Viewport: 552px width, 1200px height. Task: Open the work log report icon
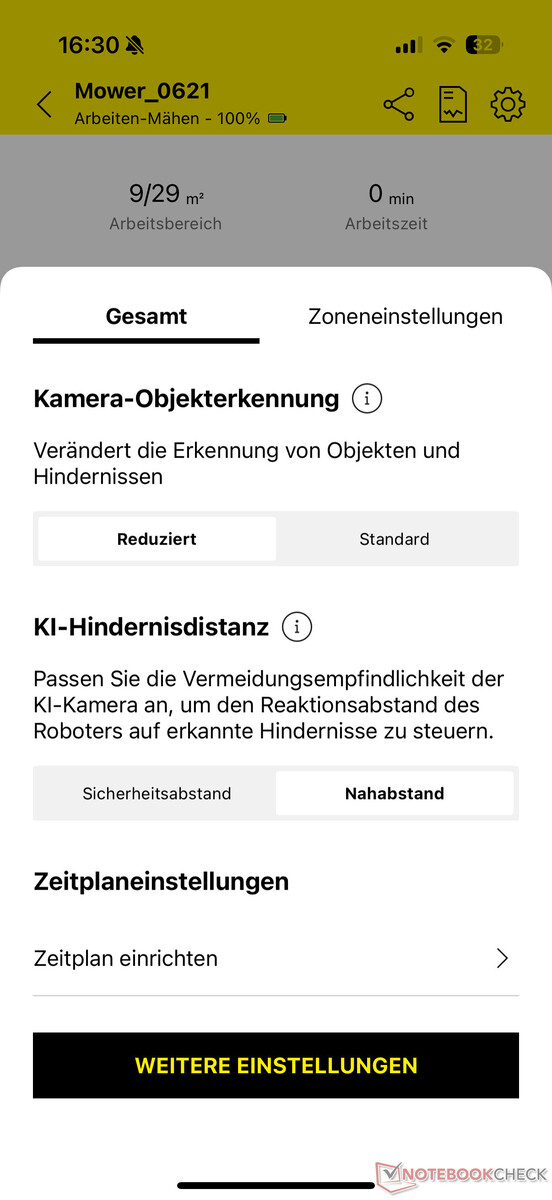pyautogui.click(x=453, y=104)
